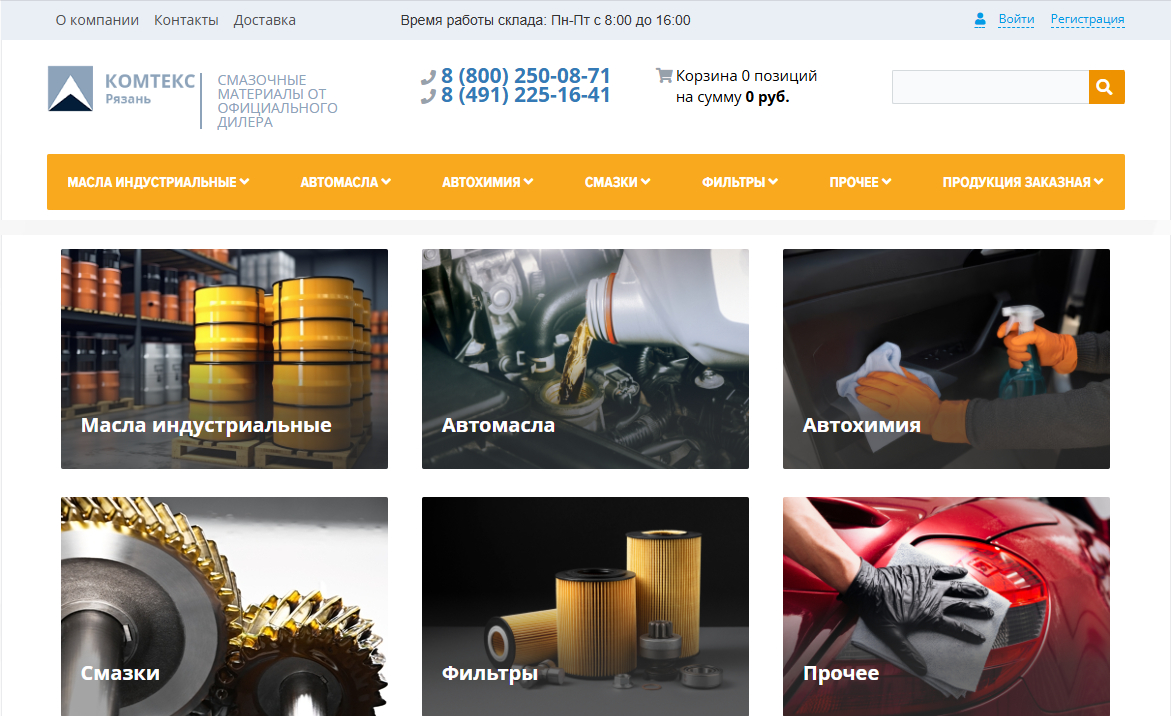The height and width of the screenshot is (716, 1171).
Task: Click the Komtex triangle logo icon
Action: click(70, 88)
